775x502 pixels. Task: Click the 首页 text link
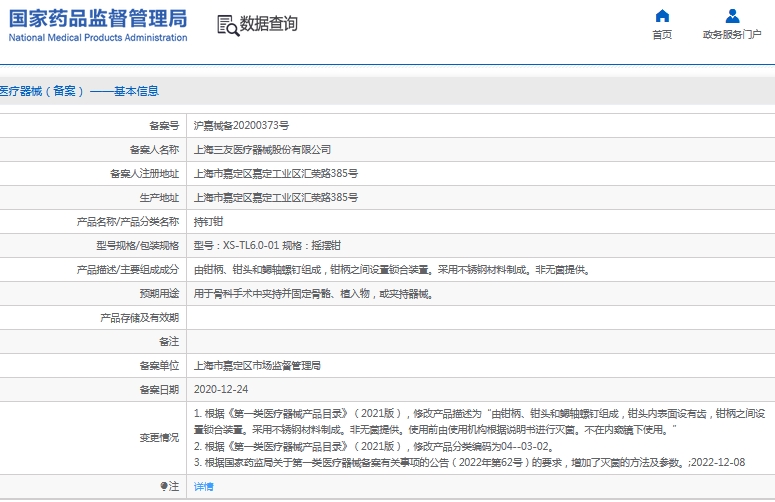coord(662,35)
